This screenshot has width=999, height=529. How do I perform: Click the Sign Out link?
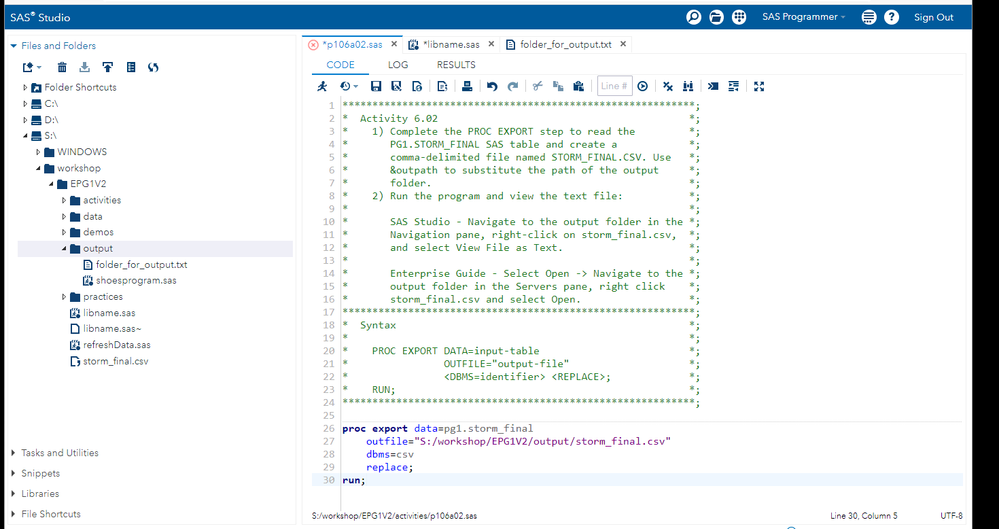pyautogui.click(x=933, y=17)
